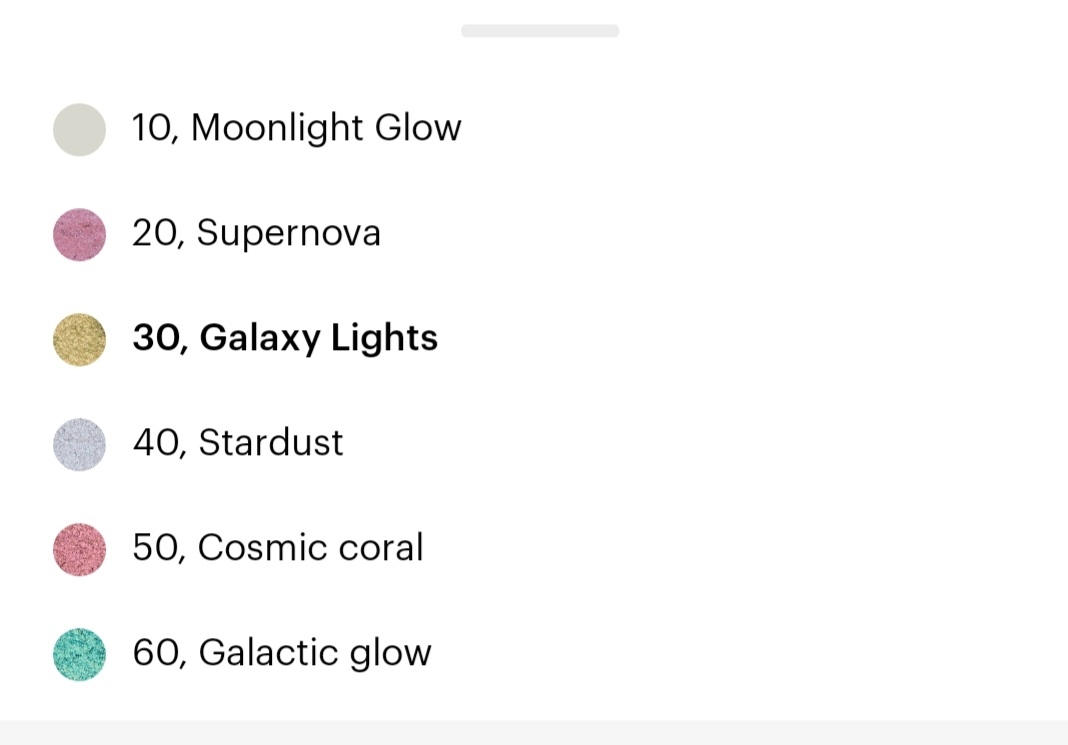Click the word 'Glow' in shade 10
The width and height of the screenshot is (1068, 745).
point(418,128)
